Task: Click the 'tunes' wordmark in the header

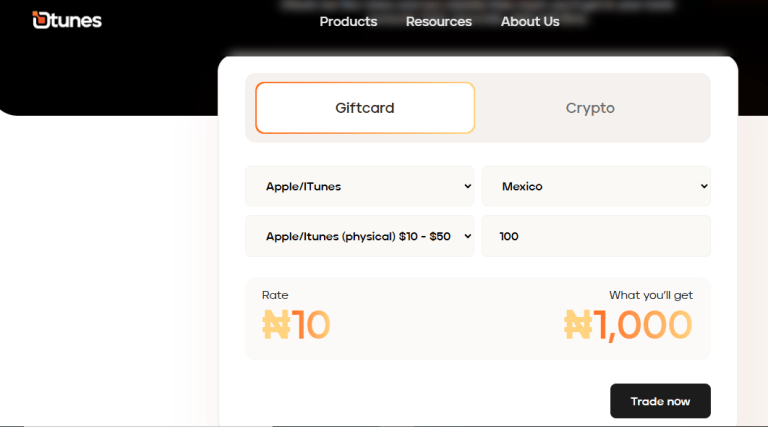Action: point(76,20)
